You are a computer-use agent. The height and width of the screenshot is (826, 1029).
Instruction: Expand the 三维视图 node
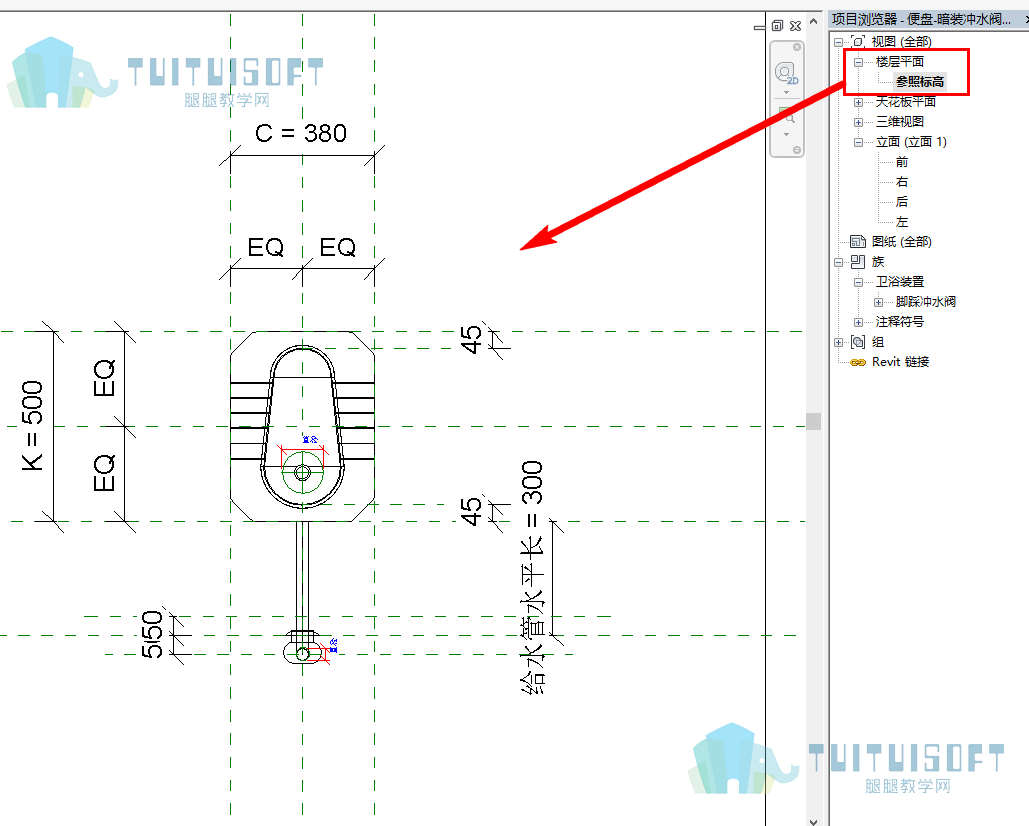click(858, 122)
